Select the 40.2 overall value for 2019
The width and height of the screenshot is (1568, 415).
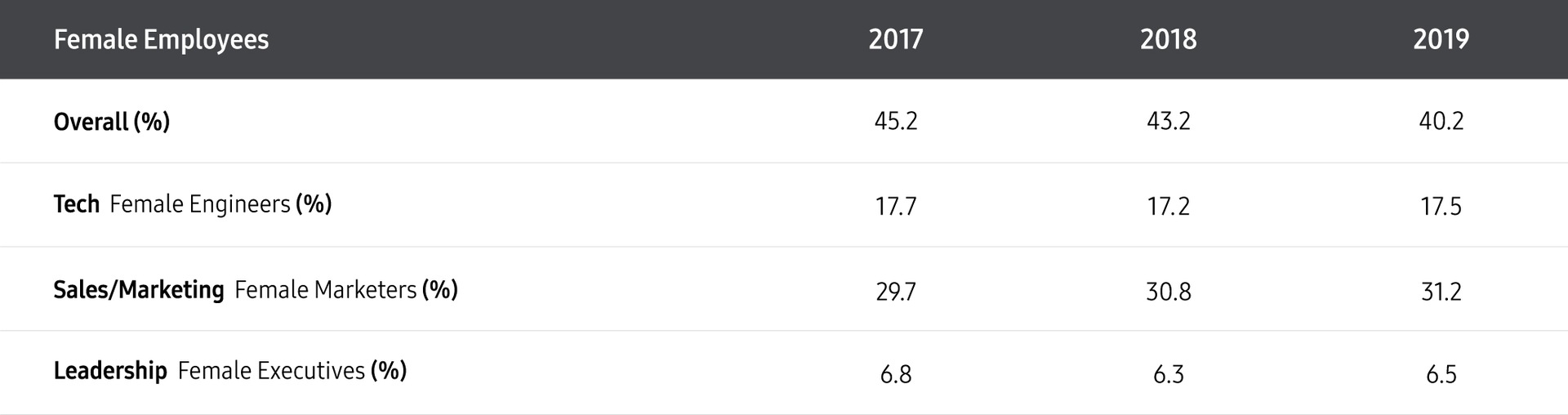(1441, 121)
